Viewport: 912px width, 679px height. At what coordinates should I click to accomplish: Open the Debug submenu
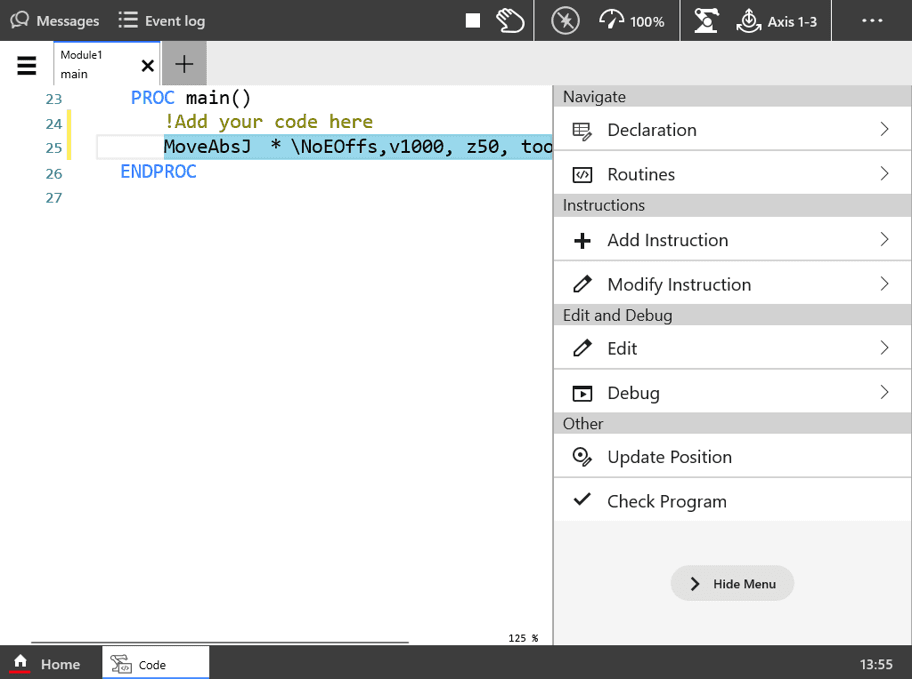(x=732, y=393)
